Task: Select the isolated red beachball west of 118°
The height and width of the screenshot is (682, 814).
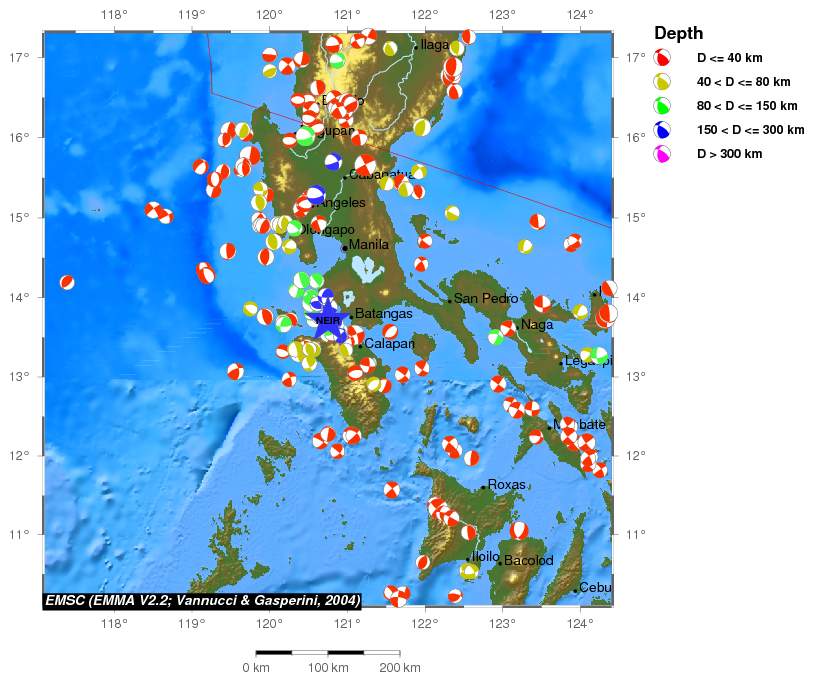Action: 67,283
